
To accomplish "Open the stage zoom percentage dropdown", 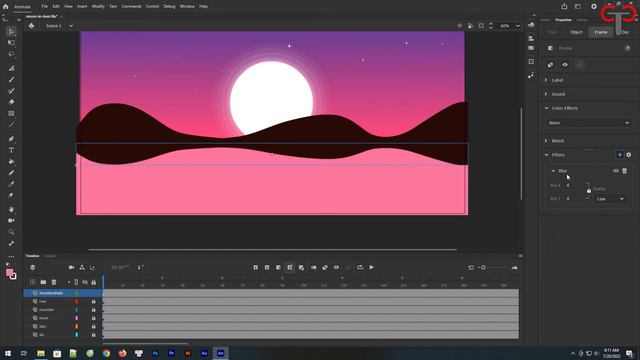I will pos(518,26).
